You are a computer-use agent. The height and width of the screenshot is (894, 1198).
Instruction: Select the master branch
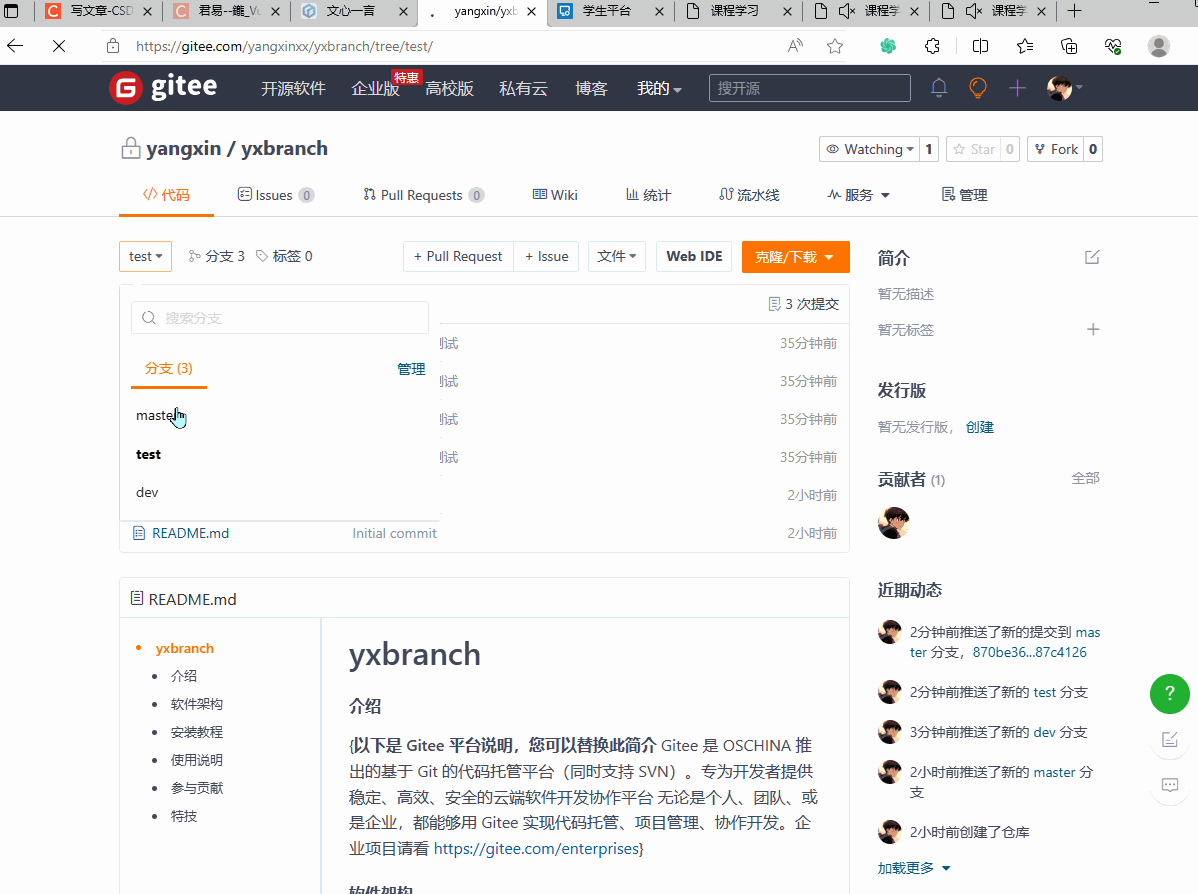pos(280,416)
